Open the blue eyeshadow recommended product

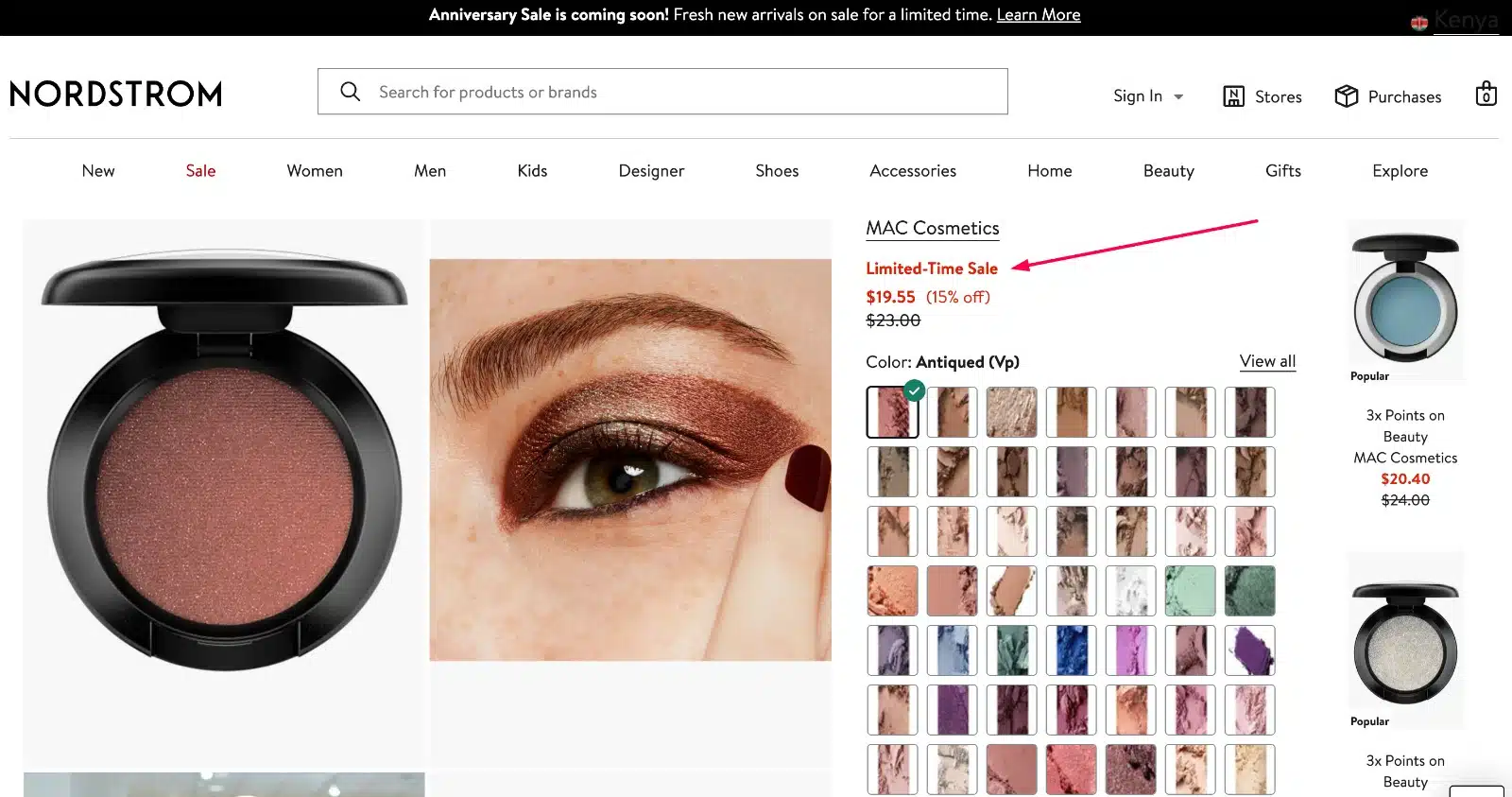1405,299
